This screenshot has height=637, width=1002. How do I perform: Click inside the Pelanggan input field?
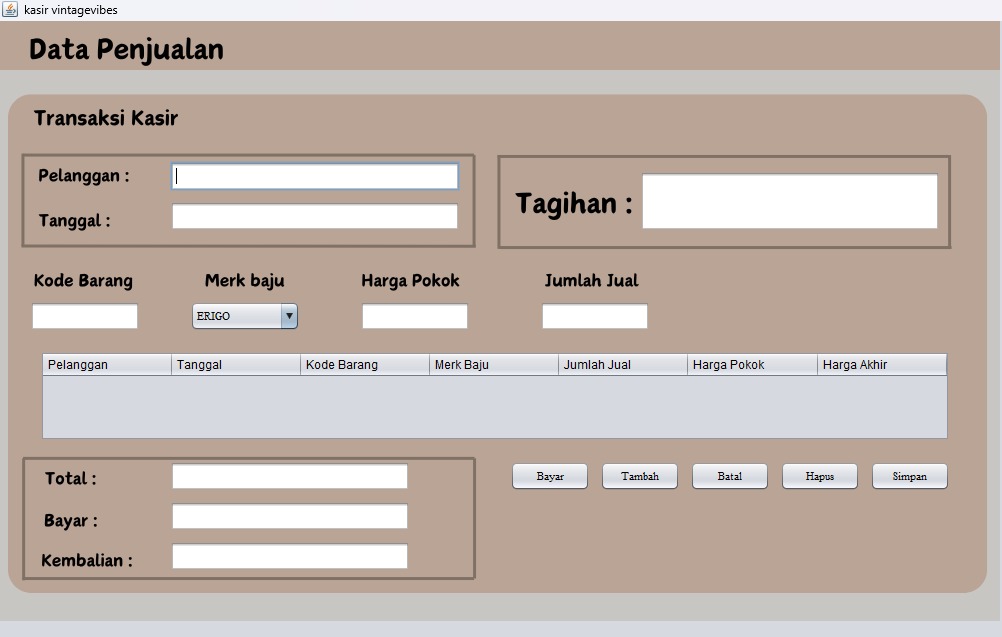[313, 175]
